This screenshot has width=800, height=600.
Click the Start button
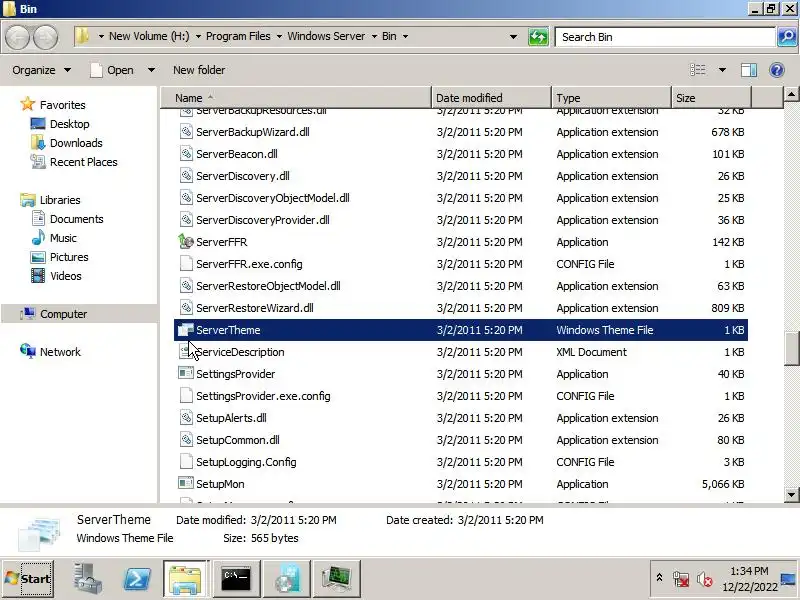[x=28, y=579]
